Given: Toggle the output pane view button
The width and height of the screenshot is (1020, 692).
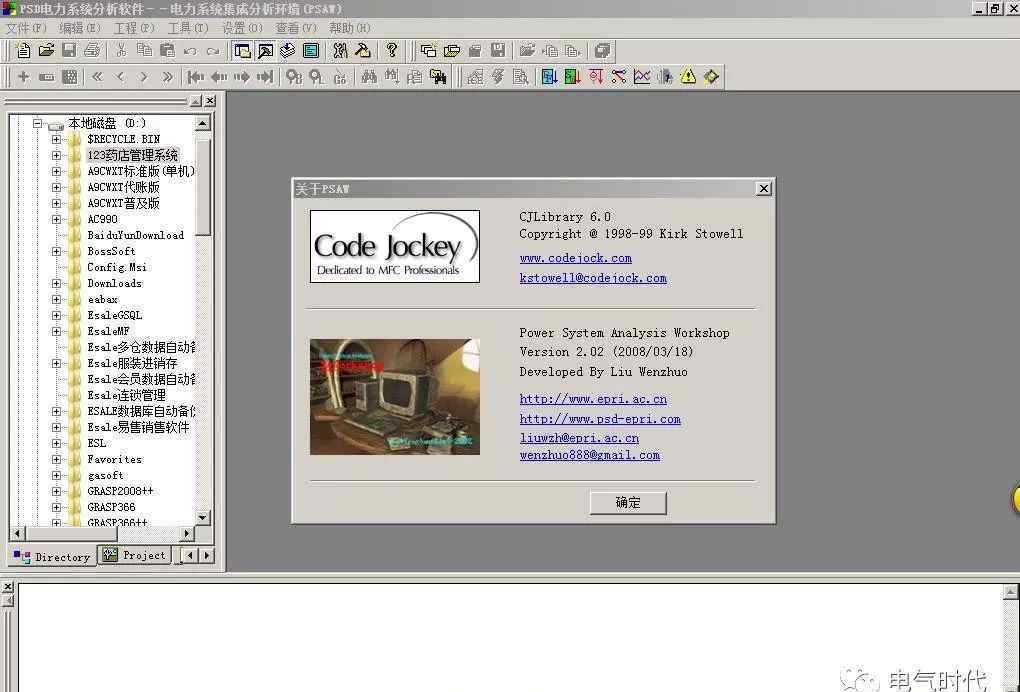Looking at the screenshot, I should click(265, 51).
